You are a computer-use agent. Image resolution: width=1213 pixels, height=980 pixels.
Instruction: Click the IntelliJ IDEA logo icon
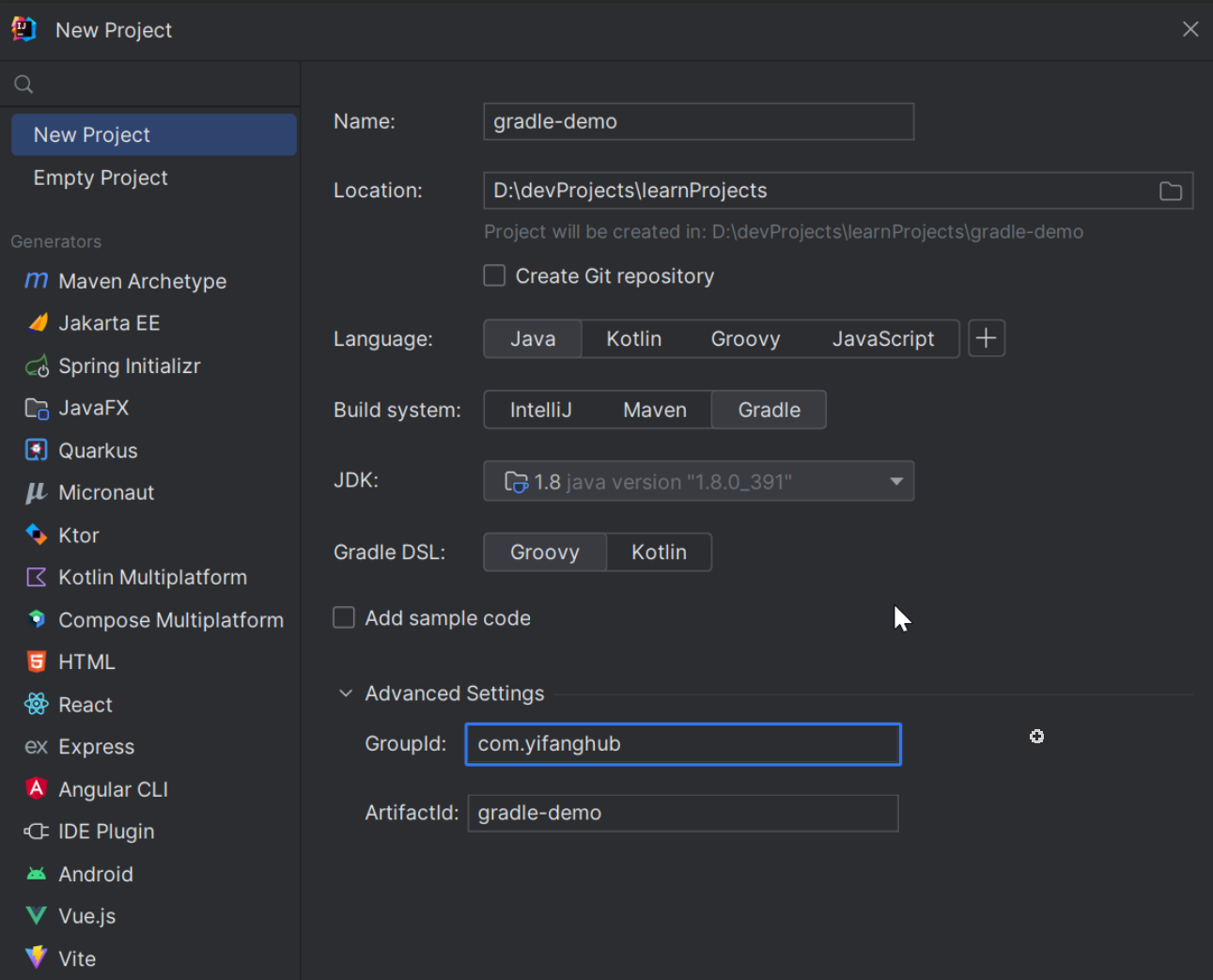point(24,29)
